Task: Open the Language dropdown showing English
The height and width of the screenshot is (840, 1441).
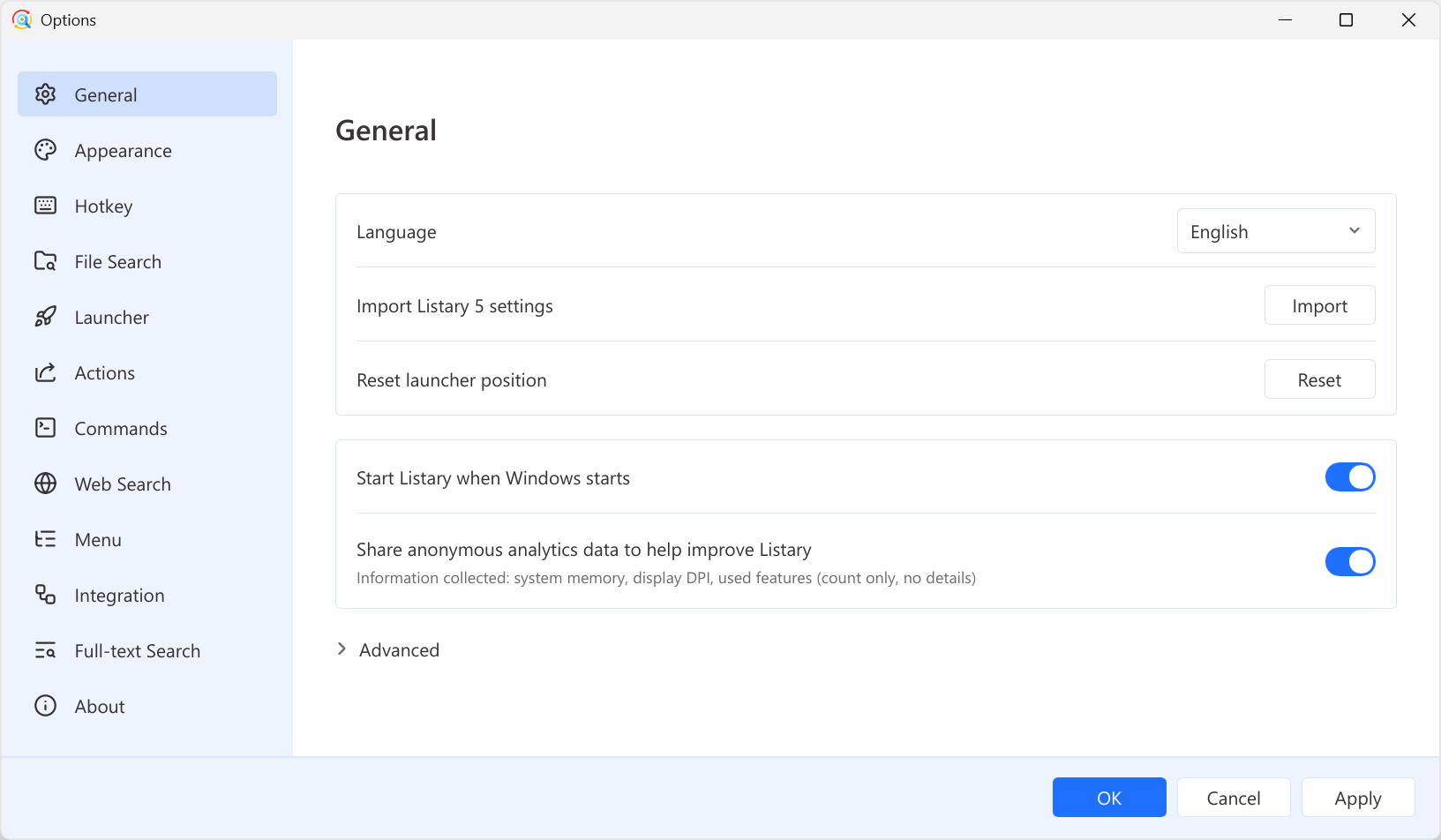Action: tap(1276, 231)
